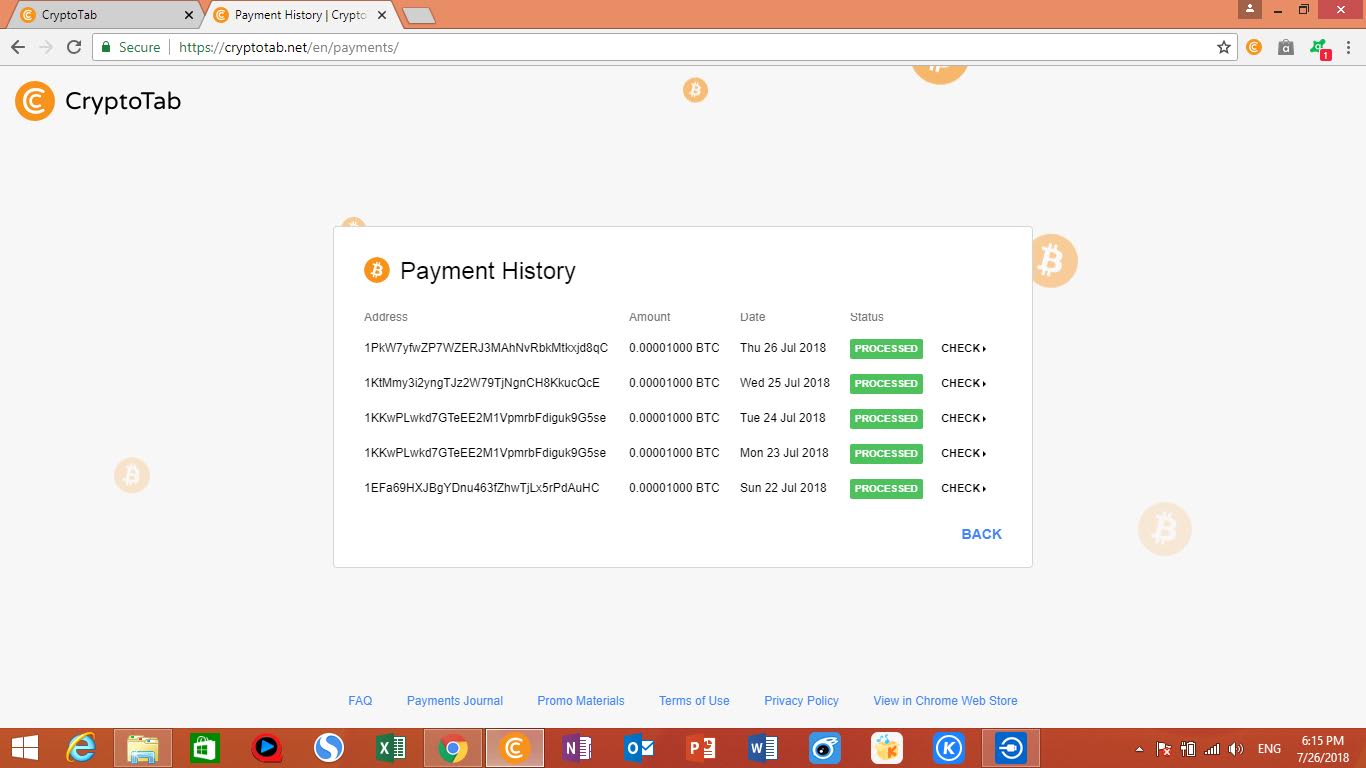
Task: Click the BACK button below payments
Action: pyautogui.click(x=980, y=534)
